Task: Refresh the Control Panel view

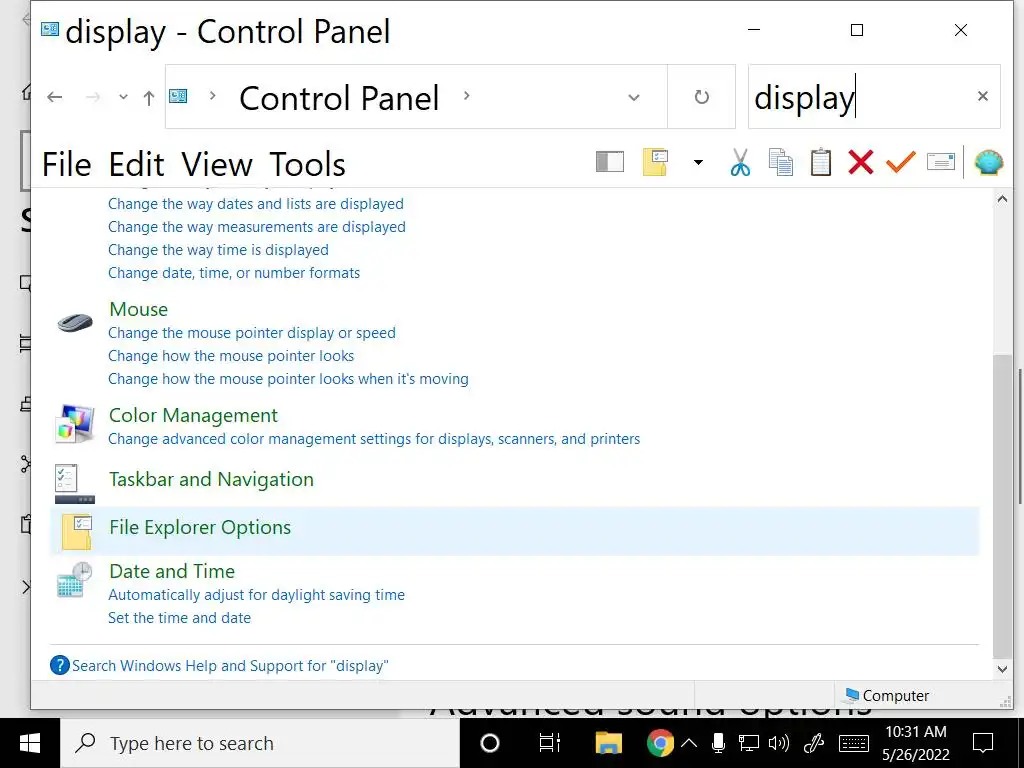Action: coord(701,97)
